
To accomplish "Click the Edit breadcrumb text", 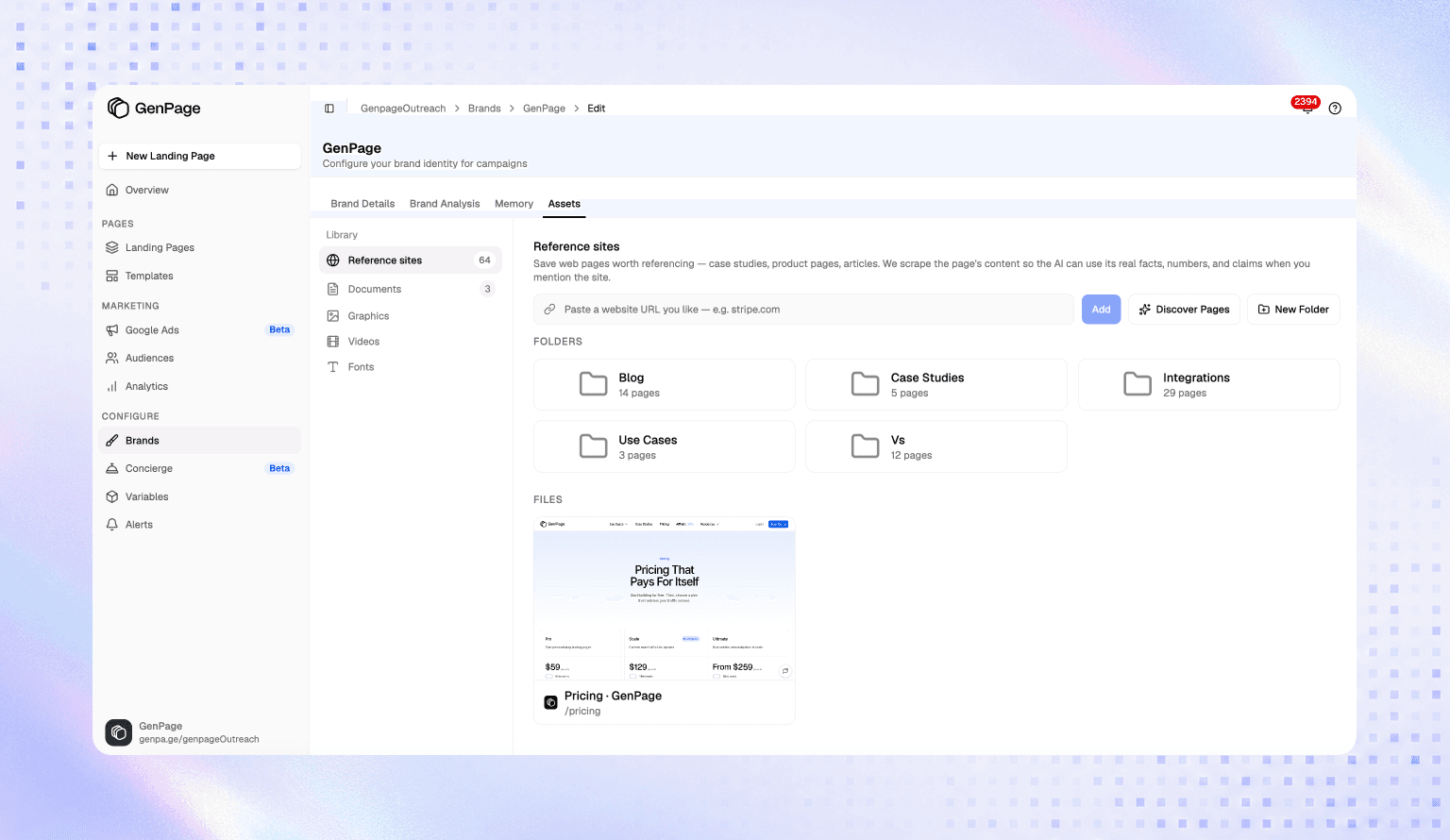I will click(x=596, y=109).
